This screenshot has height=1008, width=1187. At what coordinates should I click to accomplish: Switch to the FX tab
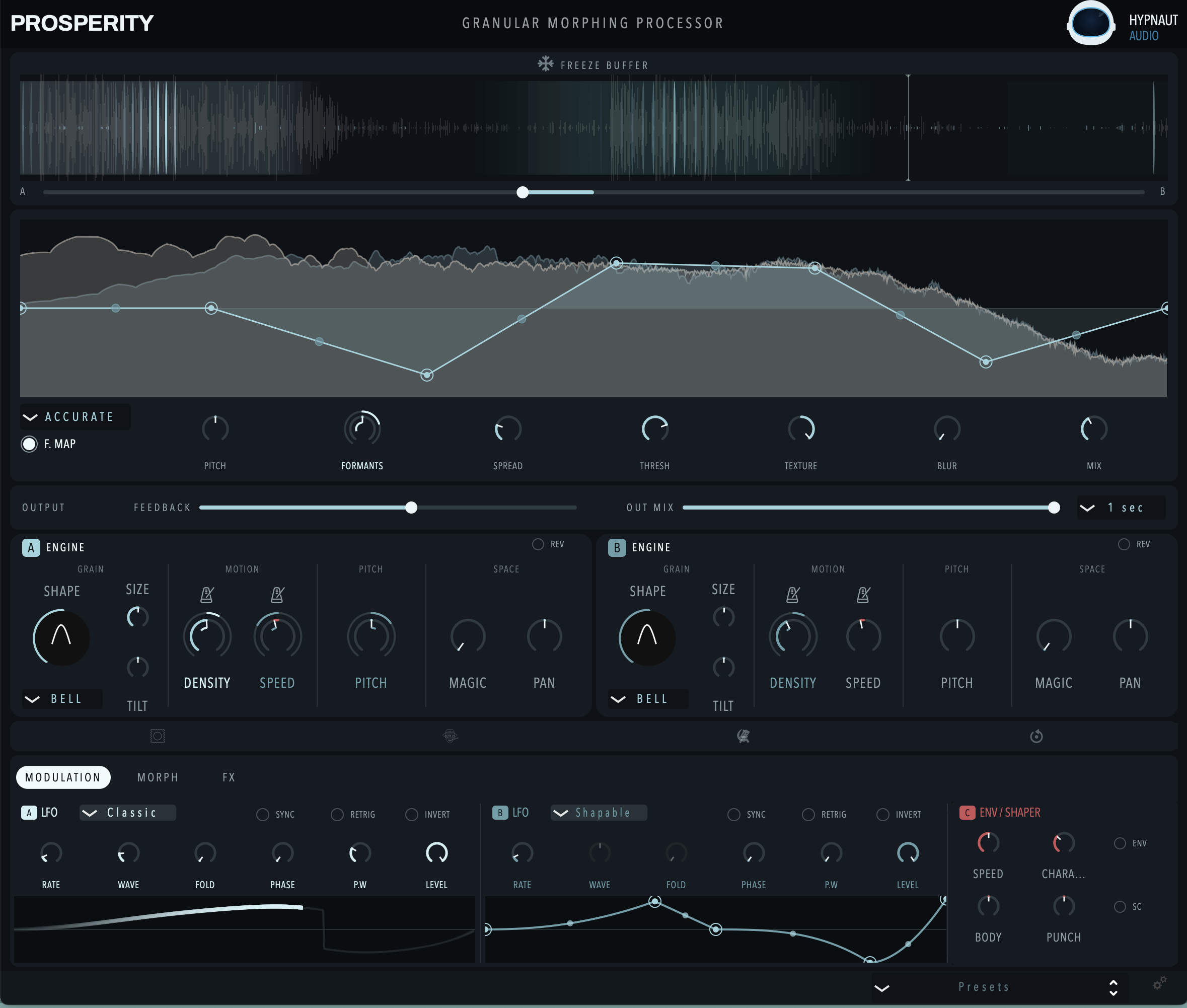(x=229, y=777)
